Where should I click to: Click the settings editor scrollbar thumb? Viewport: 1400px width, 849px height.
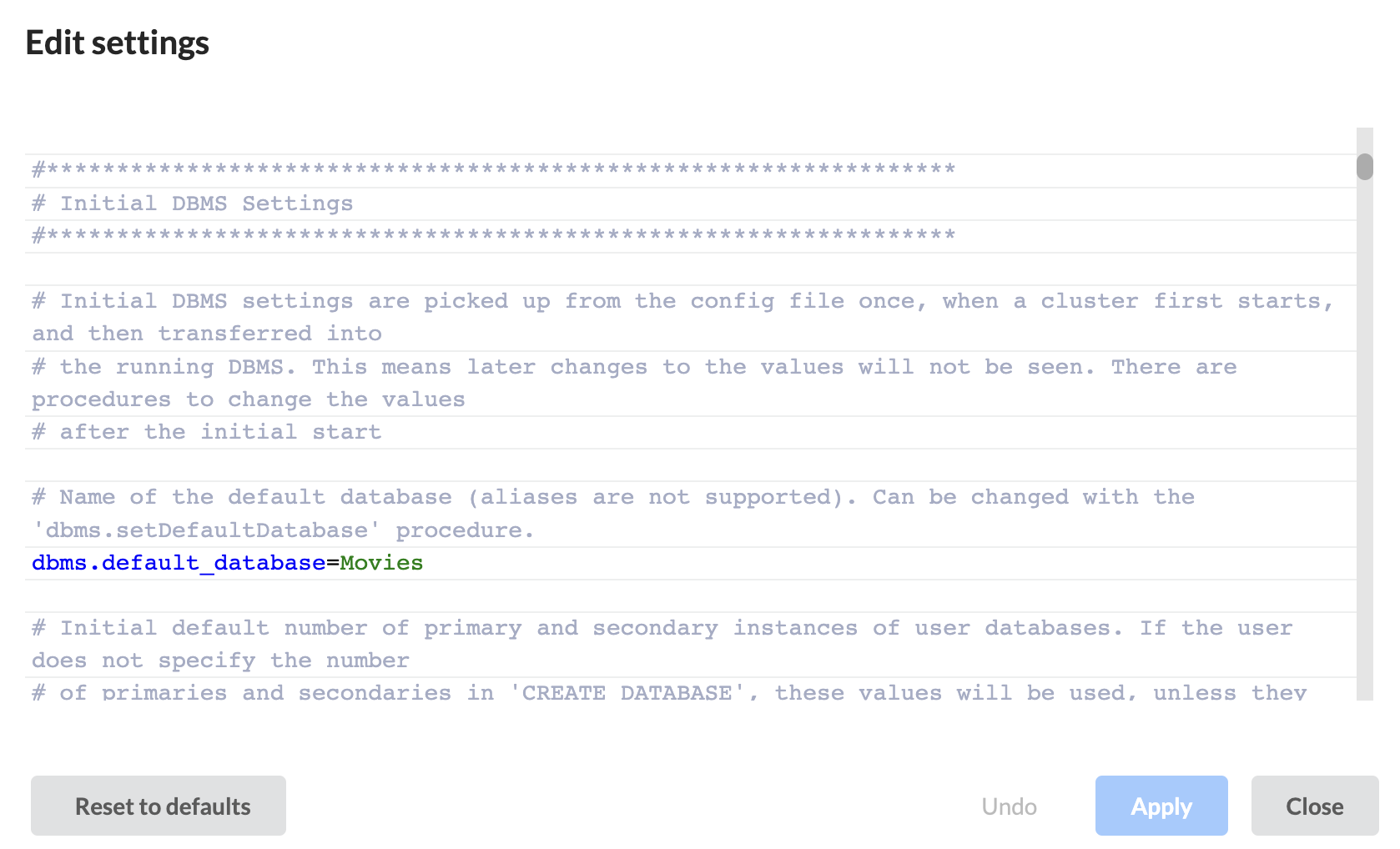coord(1364,166)
